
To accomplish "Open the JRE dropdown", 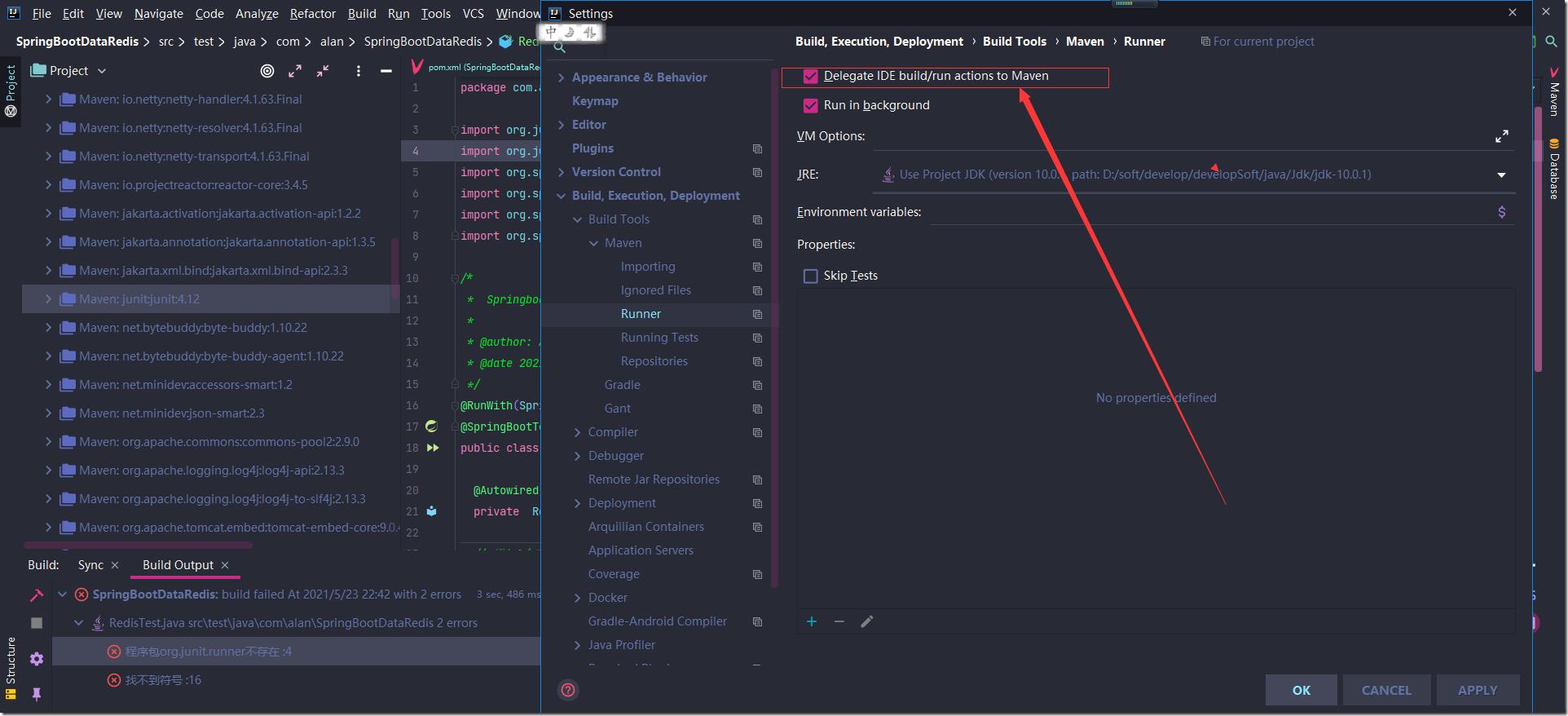I will click(x=1501, y=175).
